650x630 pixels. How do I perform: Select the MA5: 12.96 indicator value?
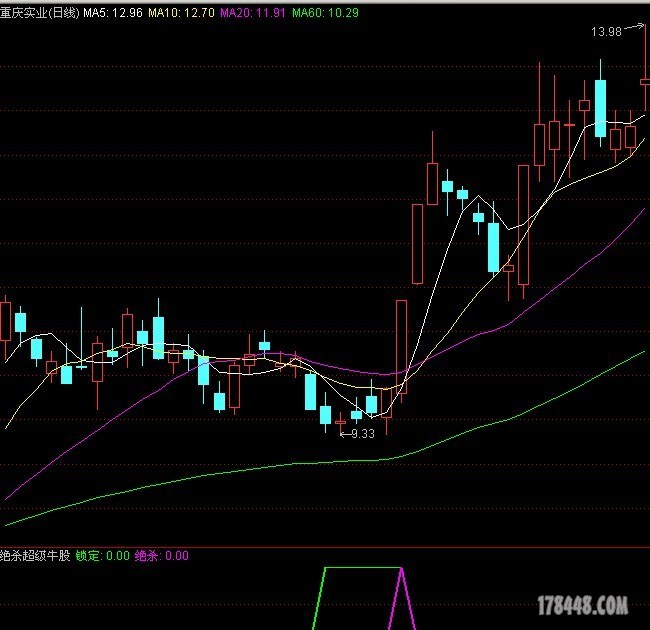[113, 13]
